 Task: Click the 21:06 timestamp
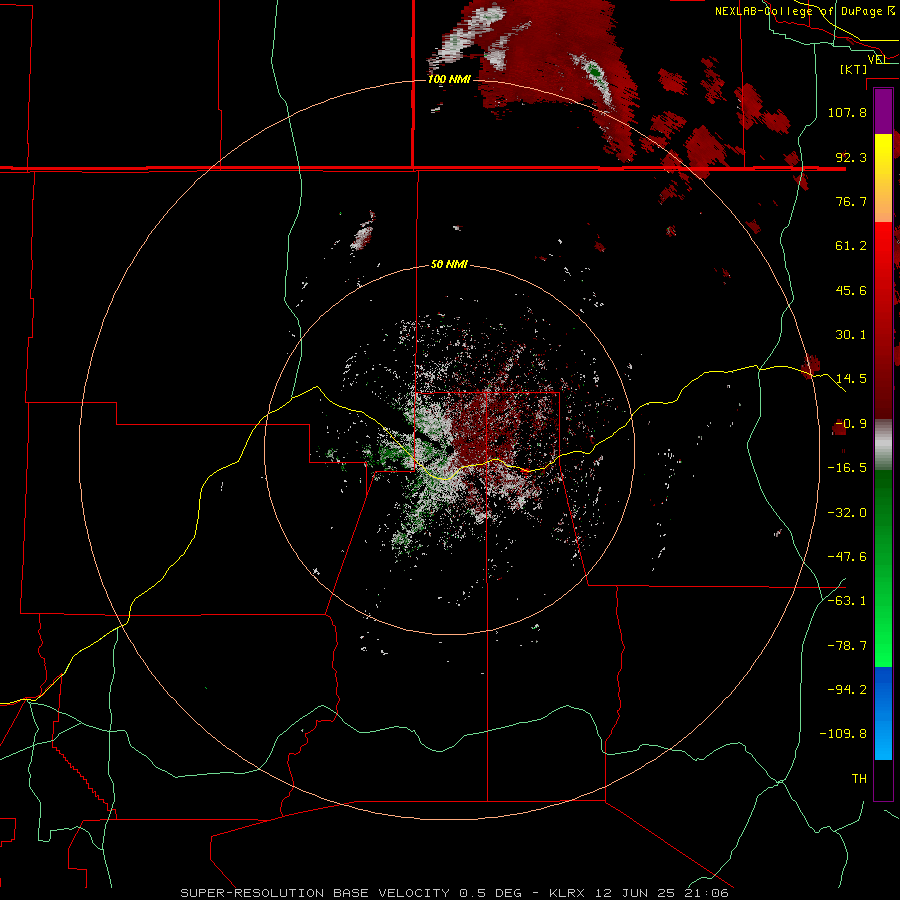click(707, 893)
